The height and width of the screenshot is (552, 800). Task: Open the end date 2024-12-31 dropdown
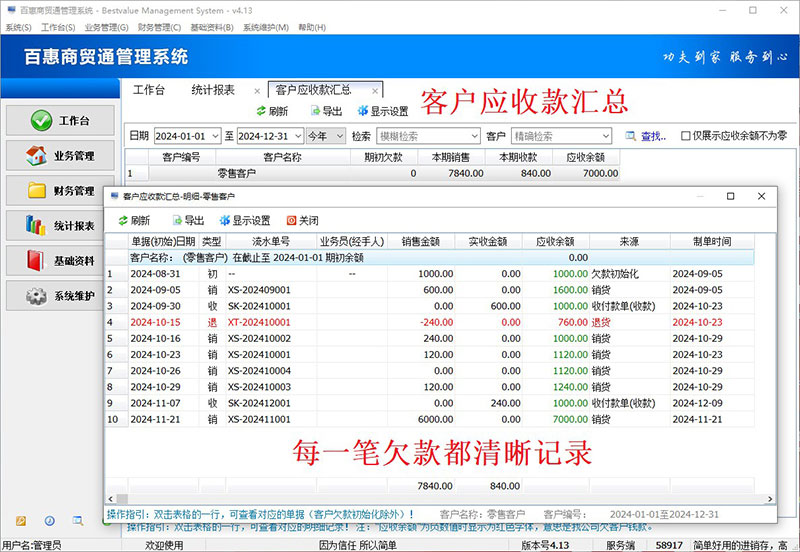coord(298,136)
